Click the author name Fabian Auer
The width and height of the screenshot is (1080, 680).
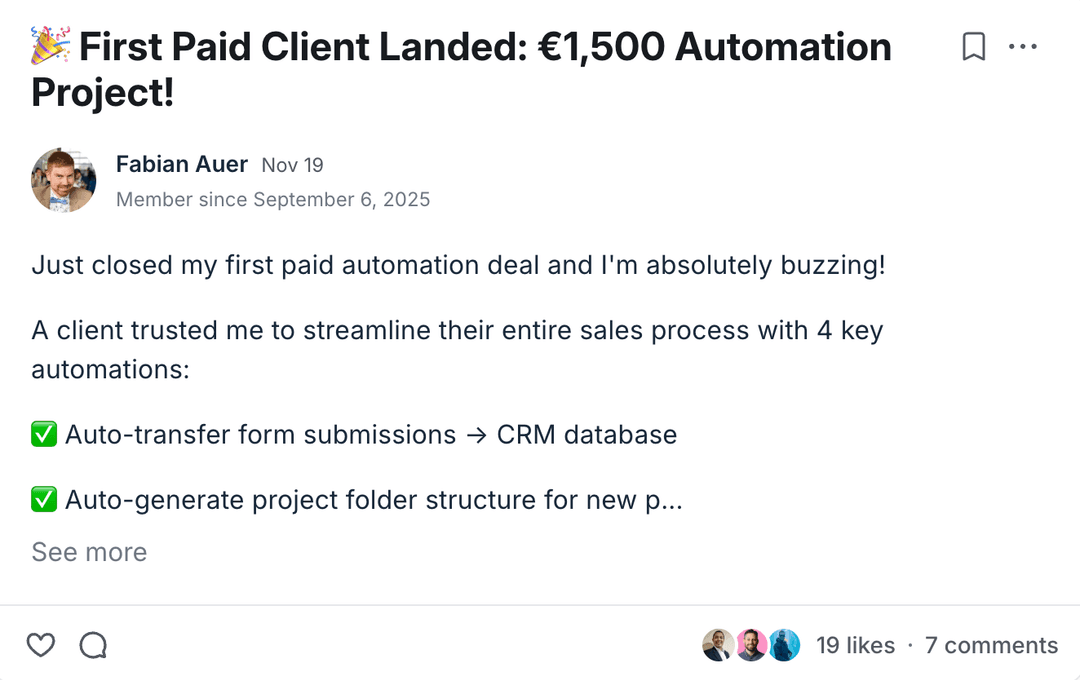(x=182, y=164)
